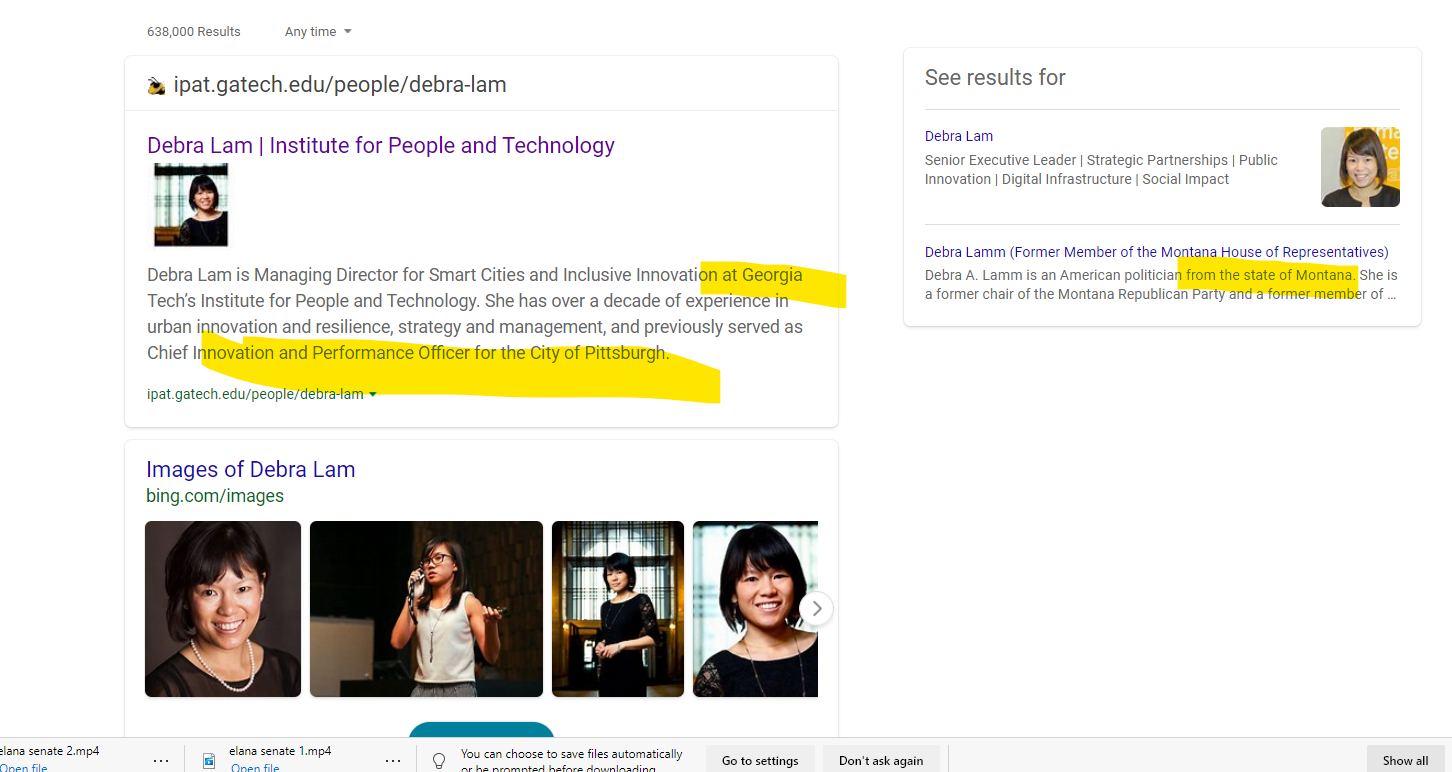Open file link under elana senate 2.mp4
Screen dimensions: 1452x772
23,767
